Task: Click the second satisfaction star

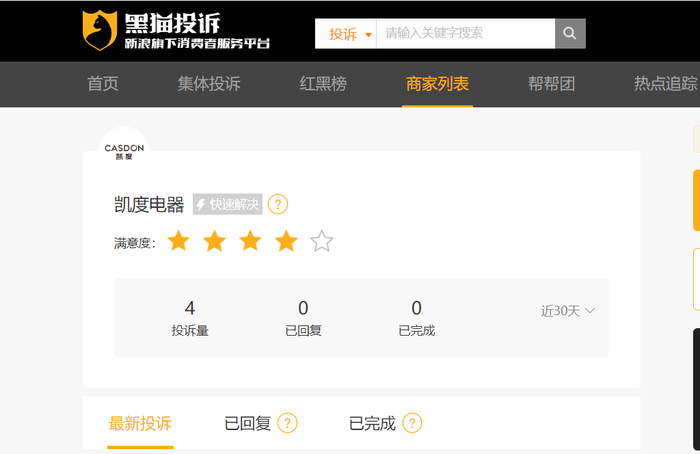Action: (214, 241)
